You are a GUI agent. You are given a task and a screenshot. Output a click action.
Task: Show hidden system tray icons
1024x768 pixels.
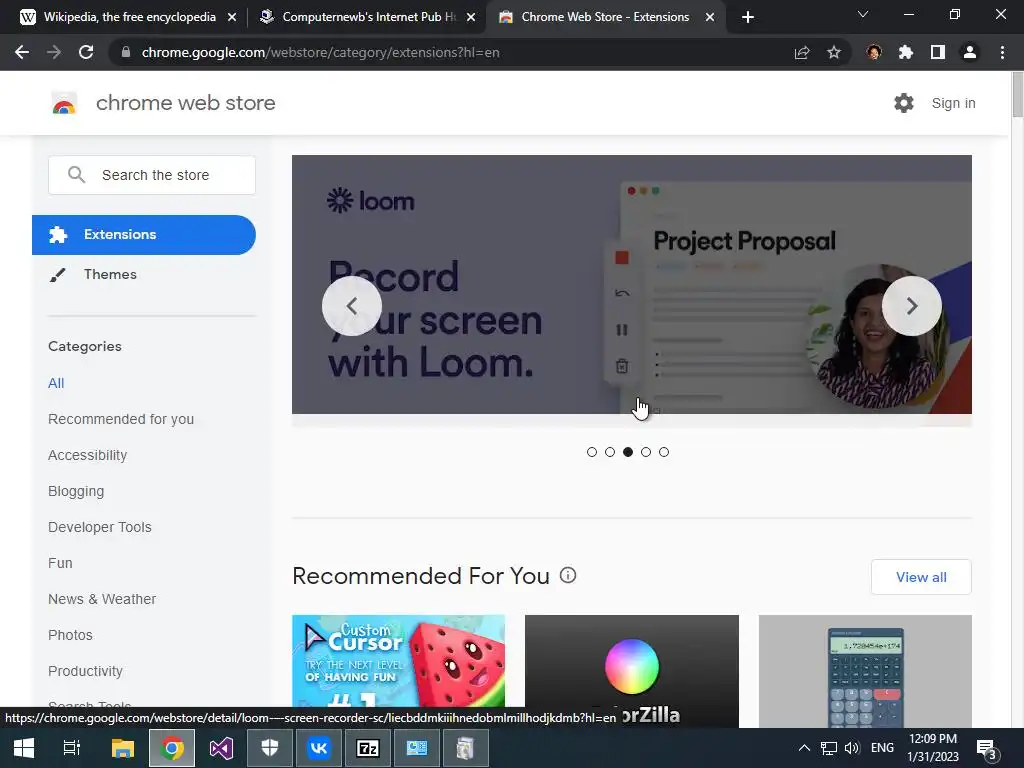click(x=805, y=748)
